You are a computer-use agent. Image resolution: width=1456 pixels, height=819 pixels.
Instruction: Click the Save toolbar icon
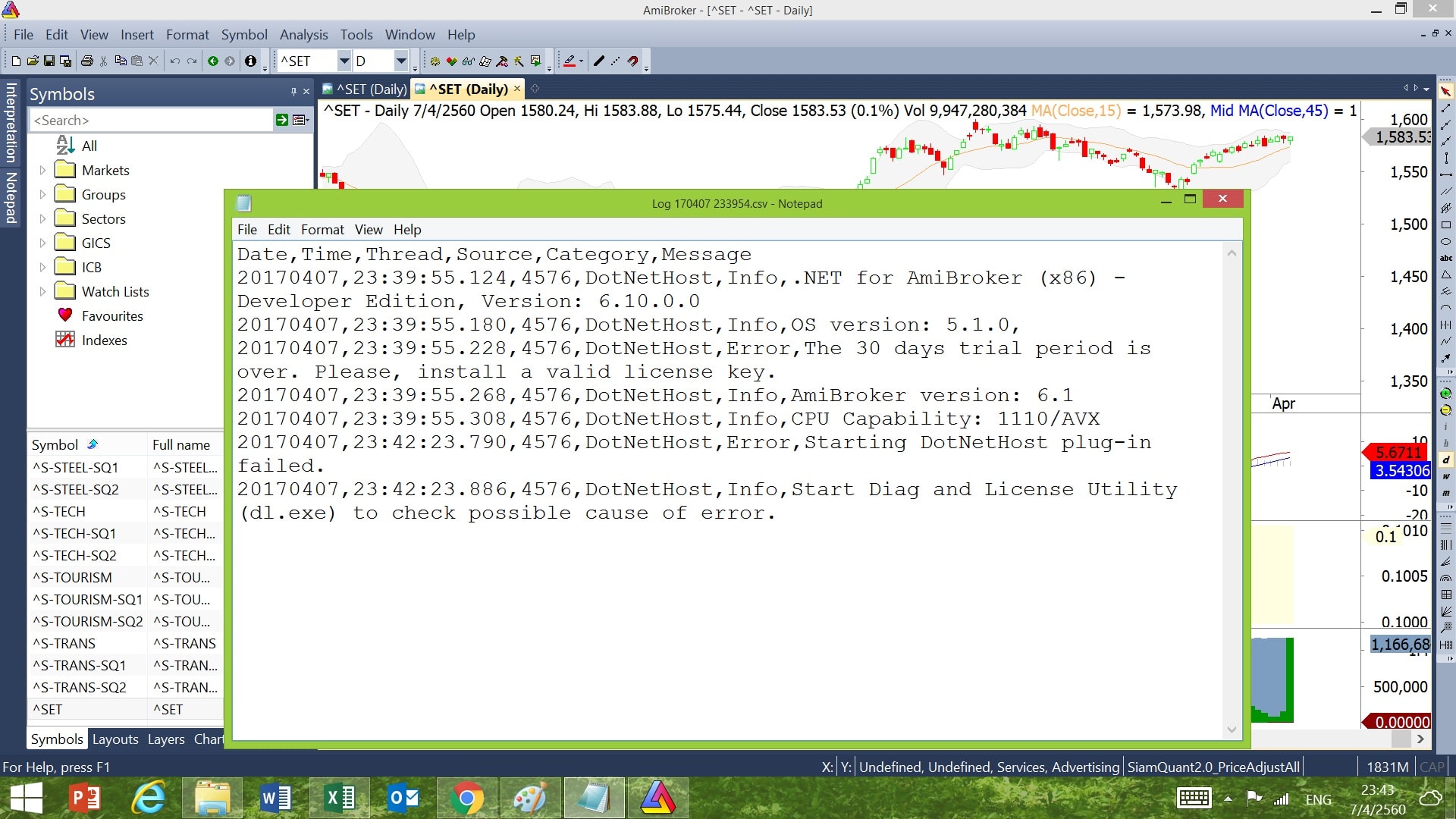coord(49,61)
